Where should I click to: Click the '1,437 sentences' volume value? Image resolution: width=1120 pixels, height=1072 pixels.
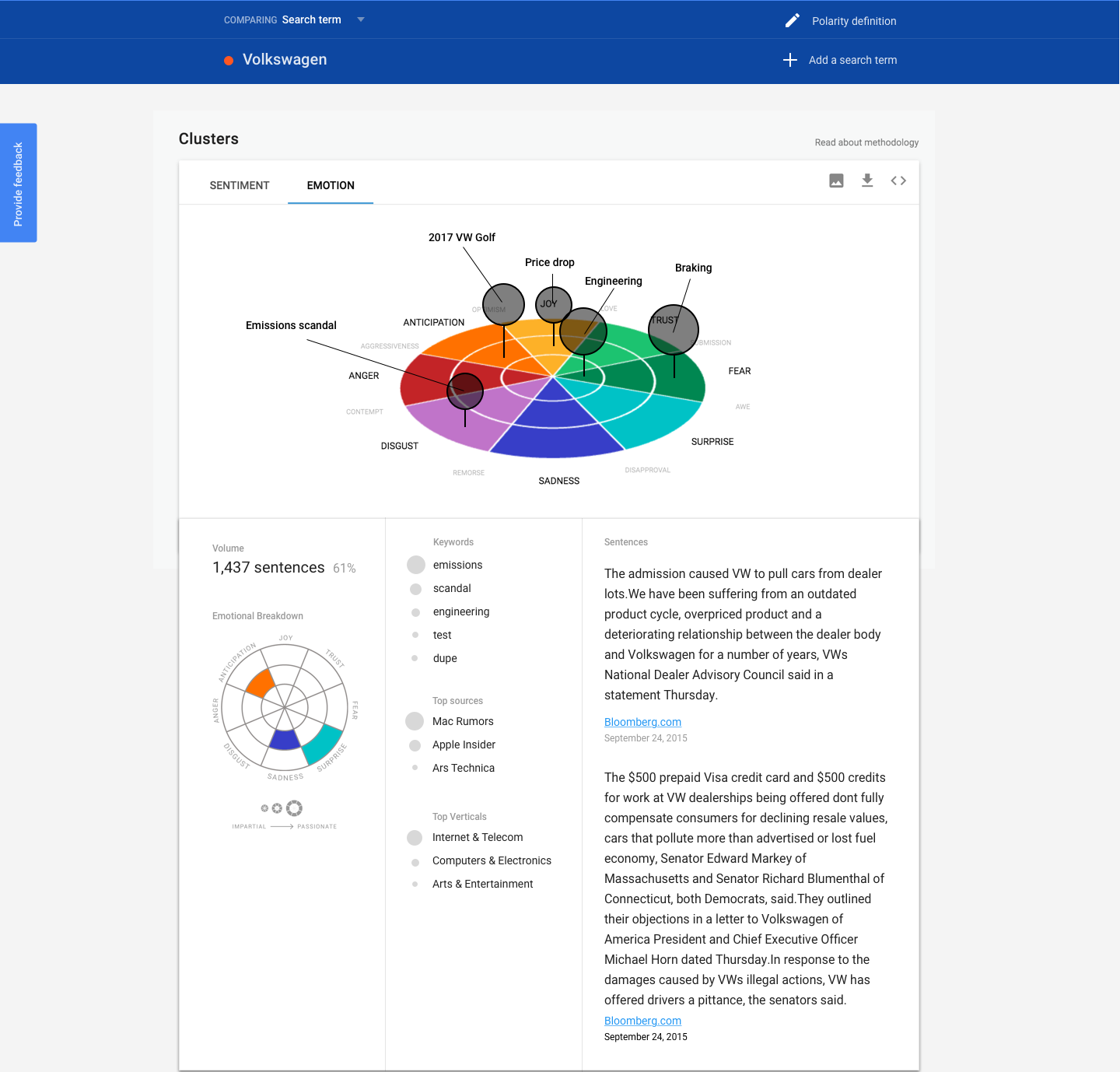268,567
